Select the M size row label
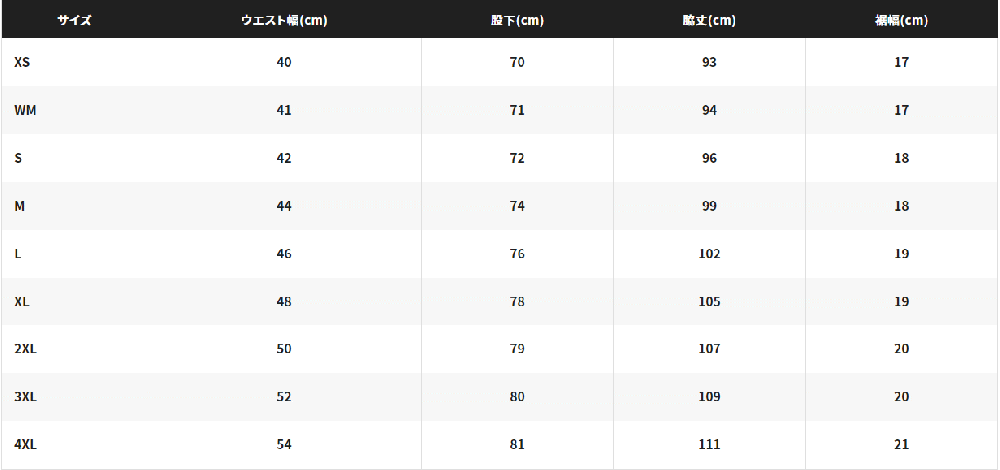 [19, 206]
